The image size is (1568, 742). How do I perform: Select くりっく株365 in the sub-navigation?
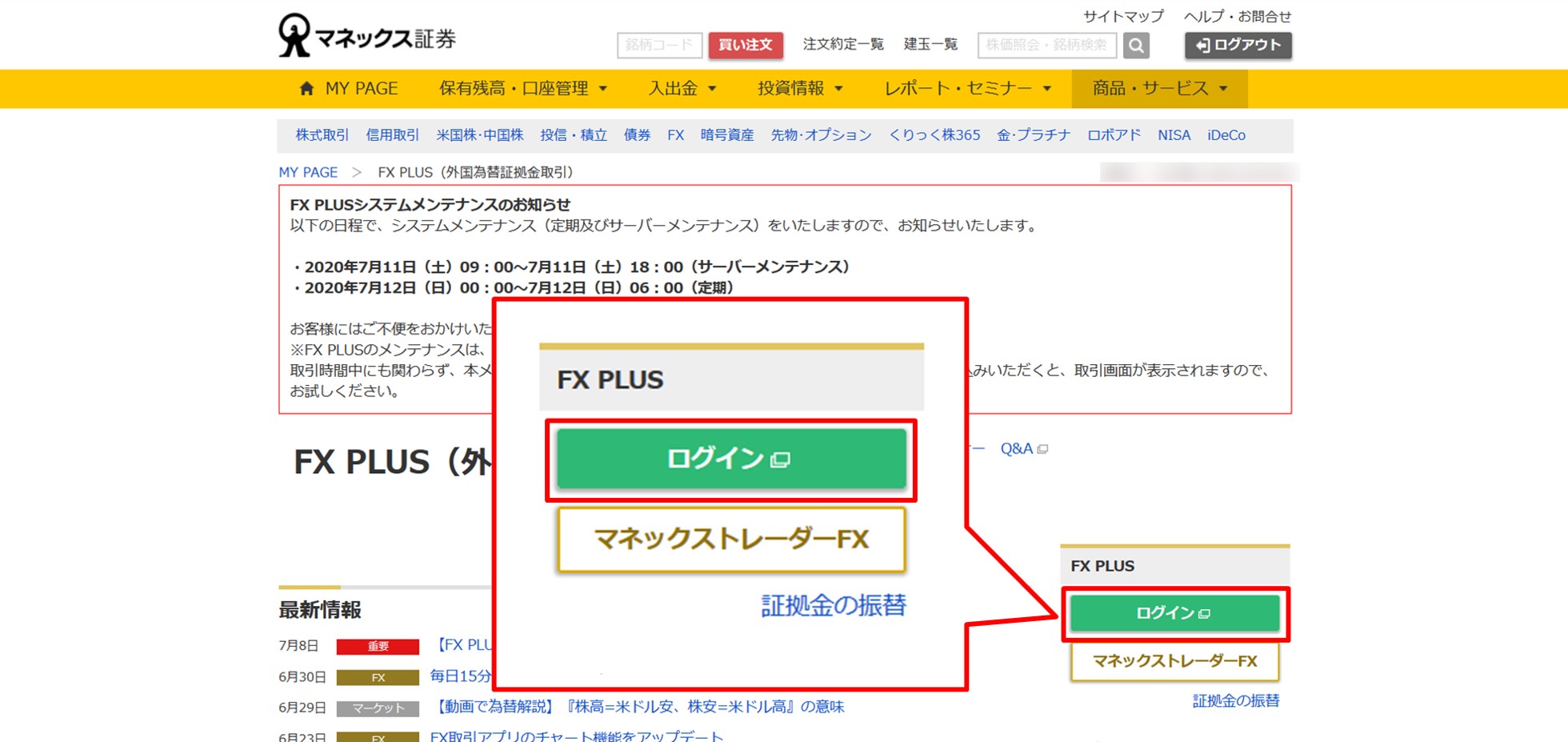click(934, 135)
